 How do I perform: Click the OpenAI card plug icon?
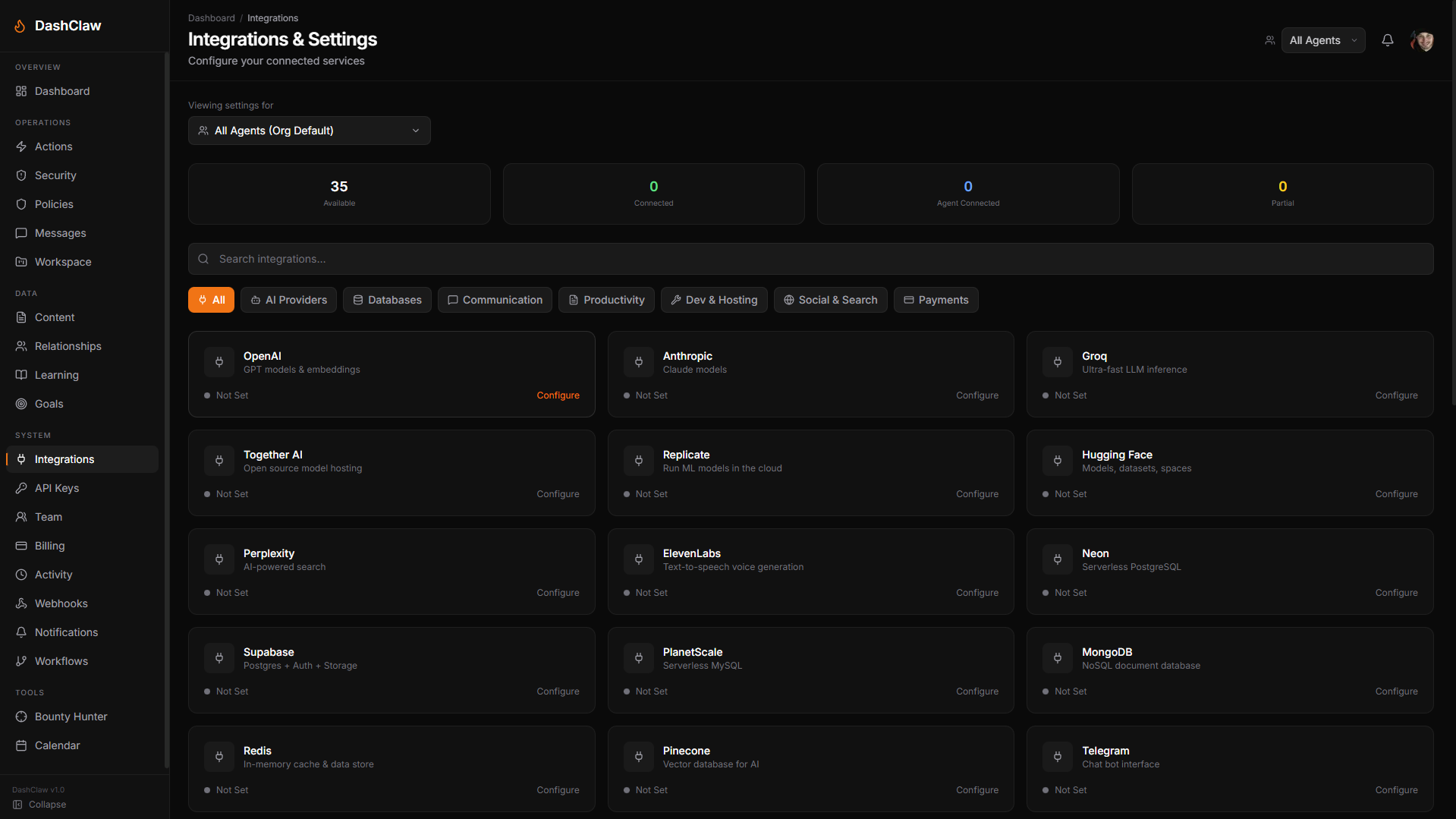coord(219,362)
